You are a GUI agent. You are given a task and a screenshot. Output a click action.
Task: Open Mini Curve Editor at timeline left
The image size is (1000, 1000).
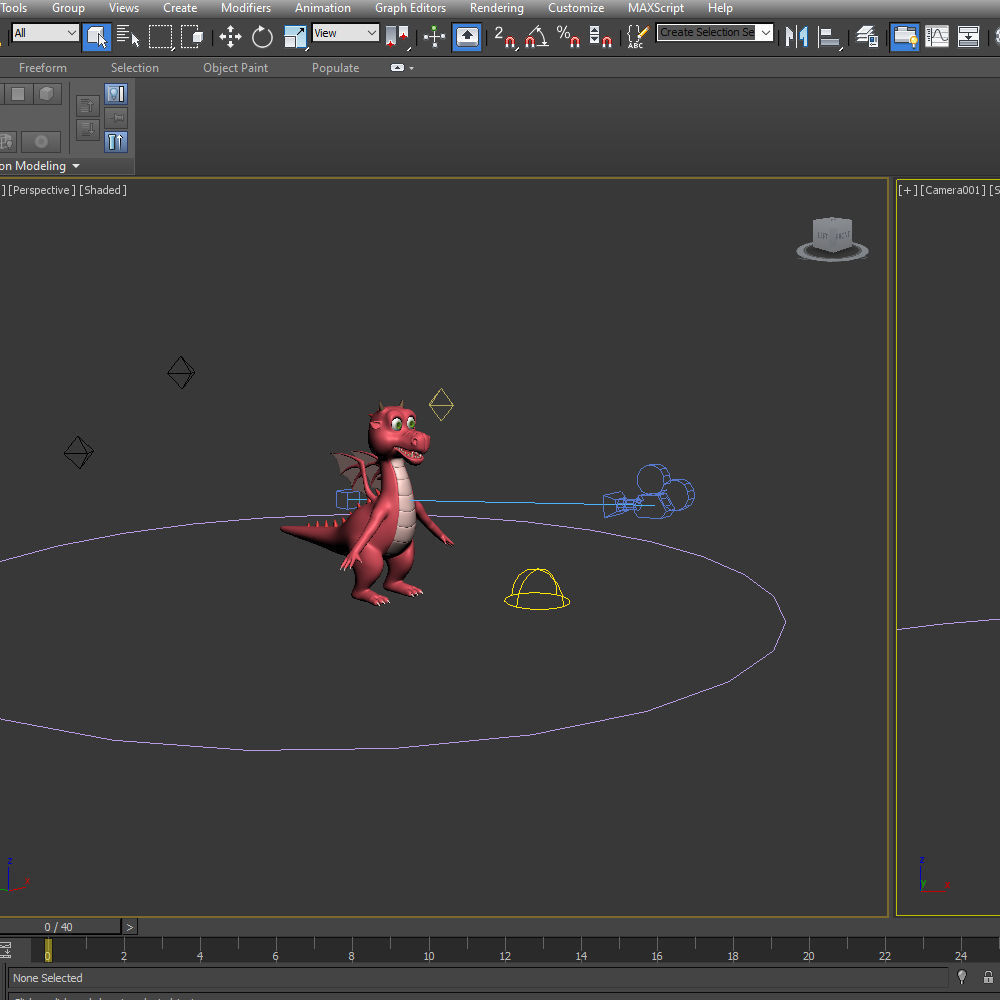(x=6, y=950)
